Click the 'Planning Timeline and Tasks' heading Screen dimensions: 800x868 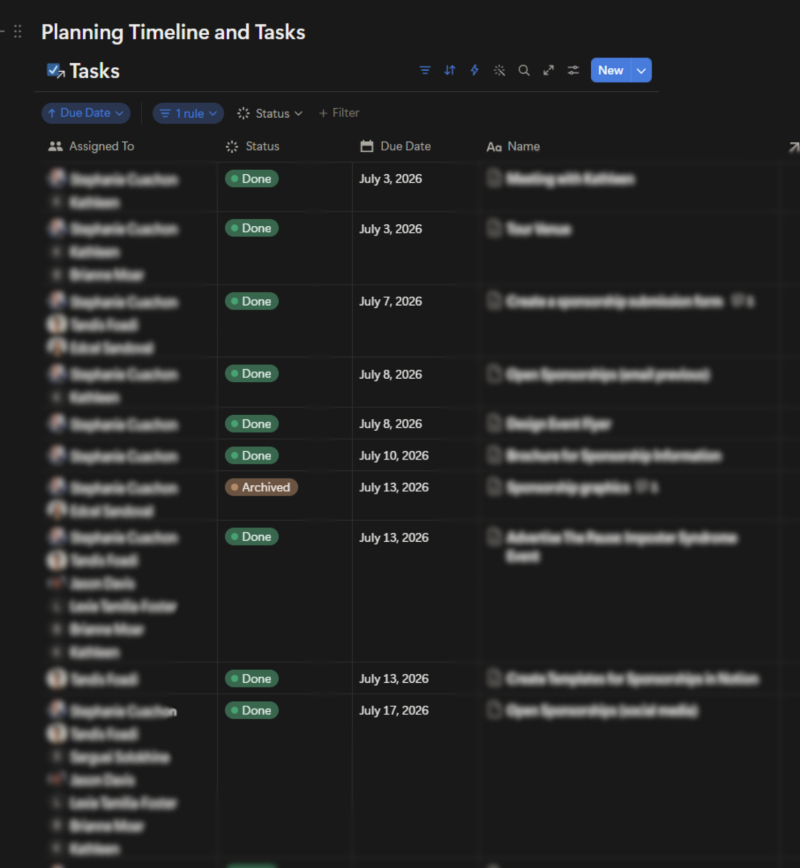[x=173, y=32]
